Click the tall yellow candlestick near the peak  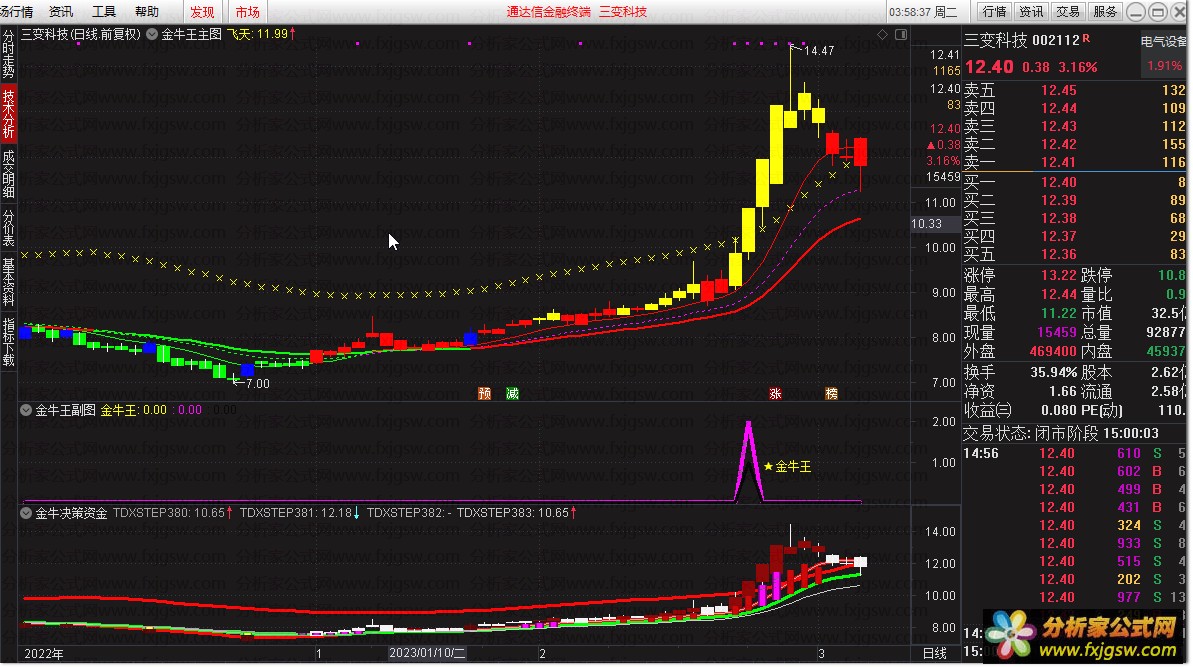pos(777,145)
